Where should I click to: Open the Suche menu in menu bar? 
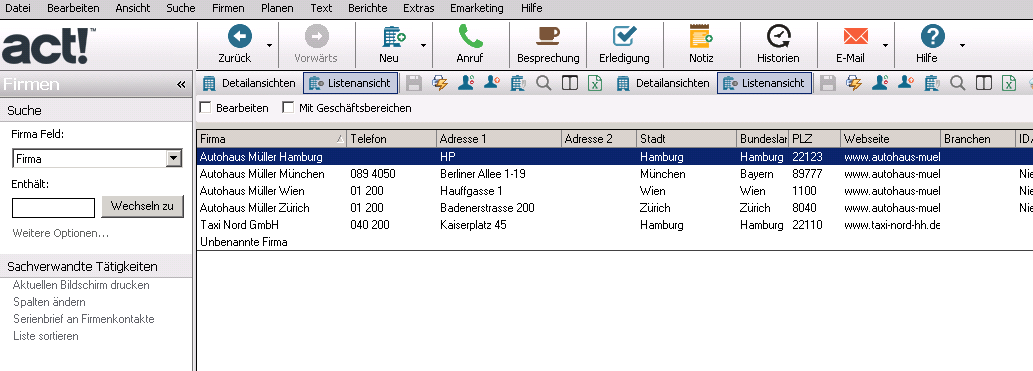(181, 8)
